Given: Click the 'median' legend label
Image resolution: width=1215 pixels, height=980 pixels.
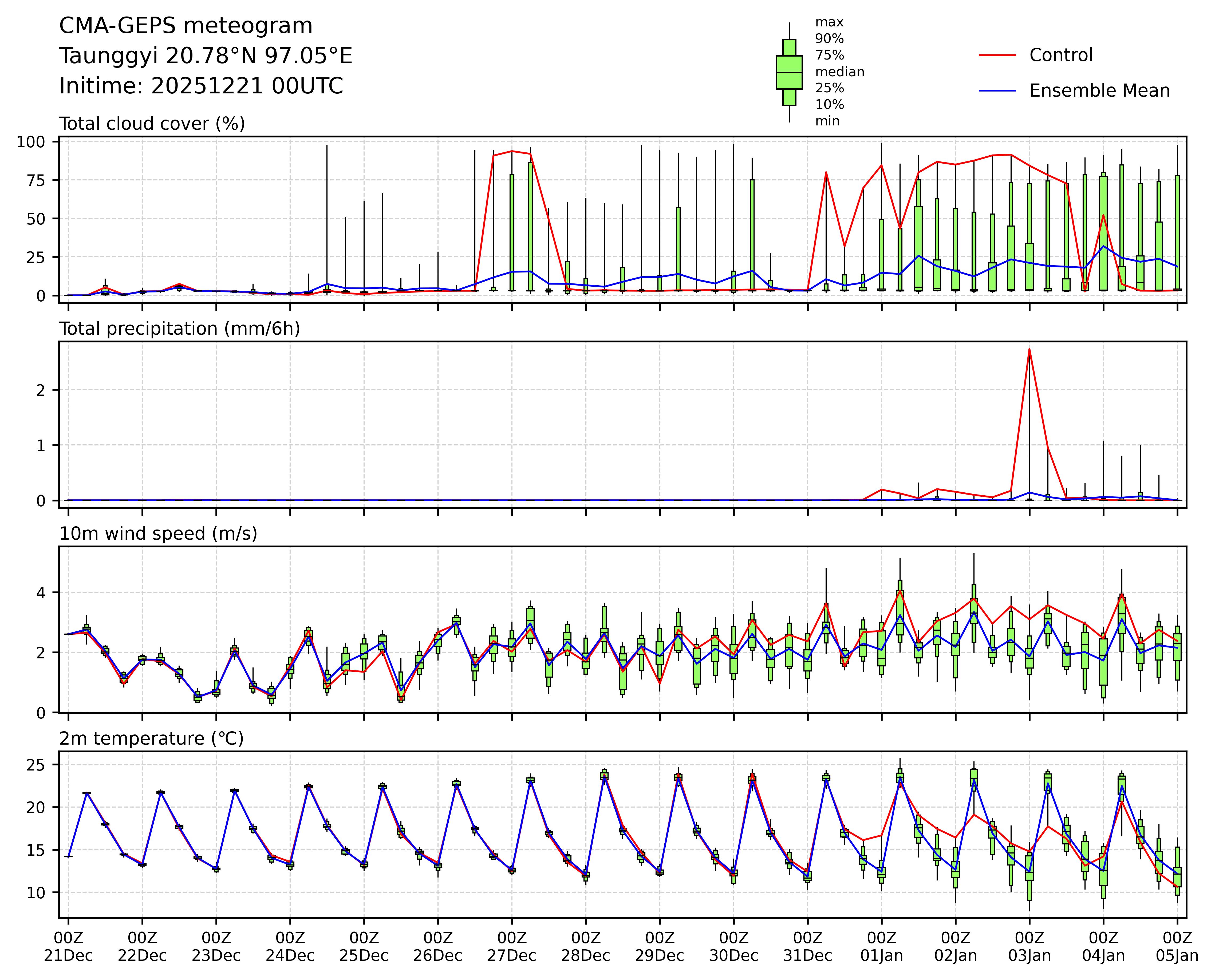Looking at the screenshot, I should click(x=839, y=72).
